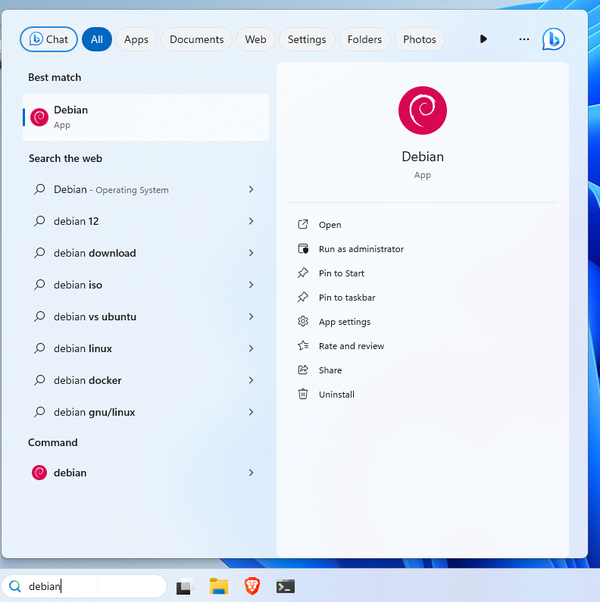
Task: Click the Pin to Start pin icon
Action: 303,273
